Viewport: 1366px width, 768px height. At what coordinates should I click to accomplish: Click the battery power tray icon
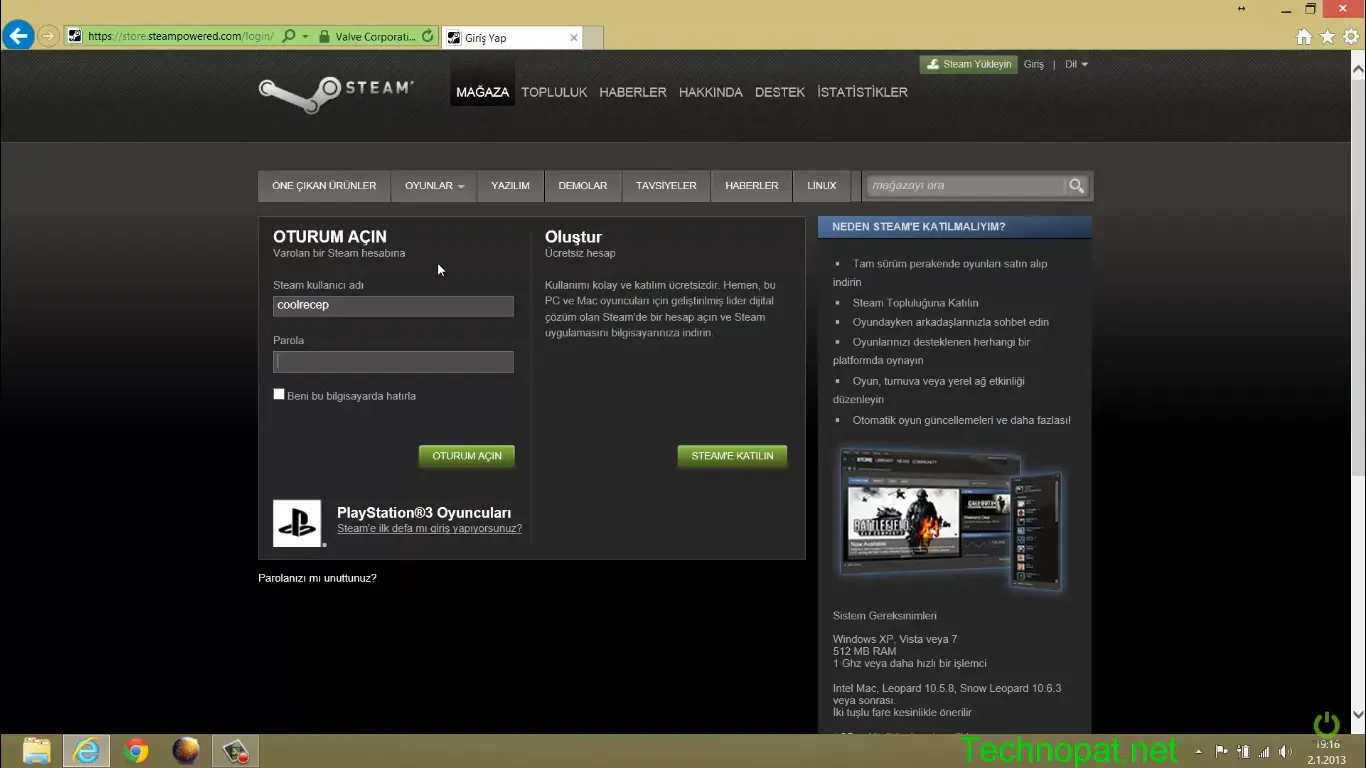1244,751
